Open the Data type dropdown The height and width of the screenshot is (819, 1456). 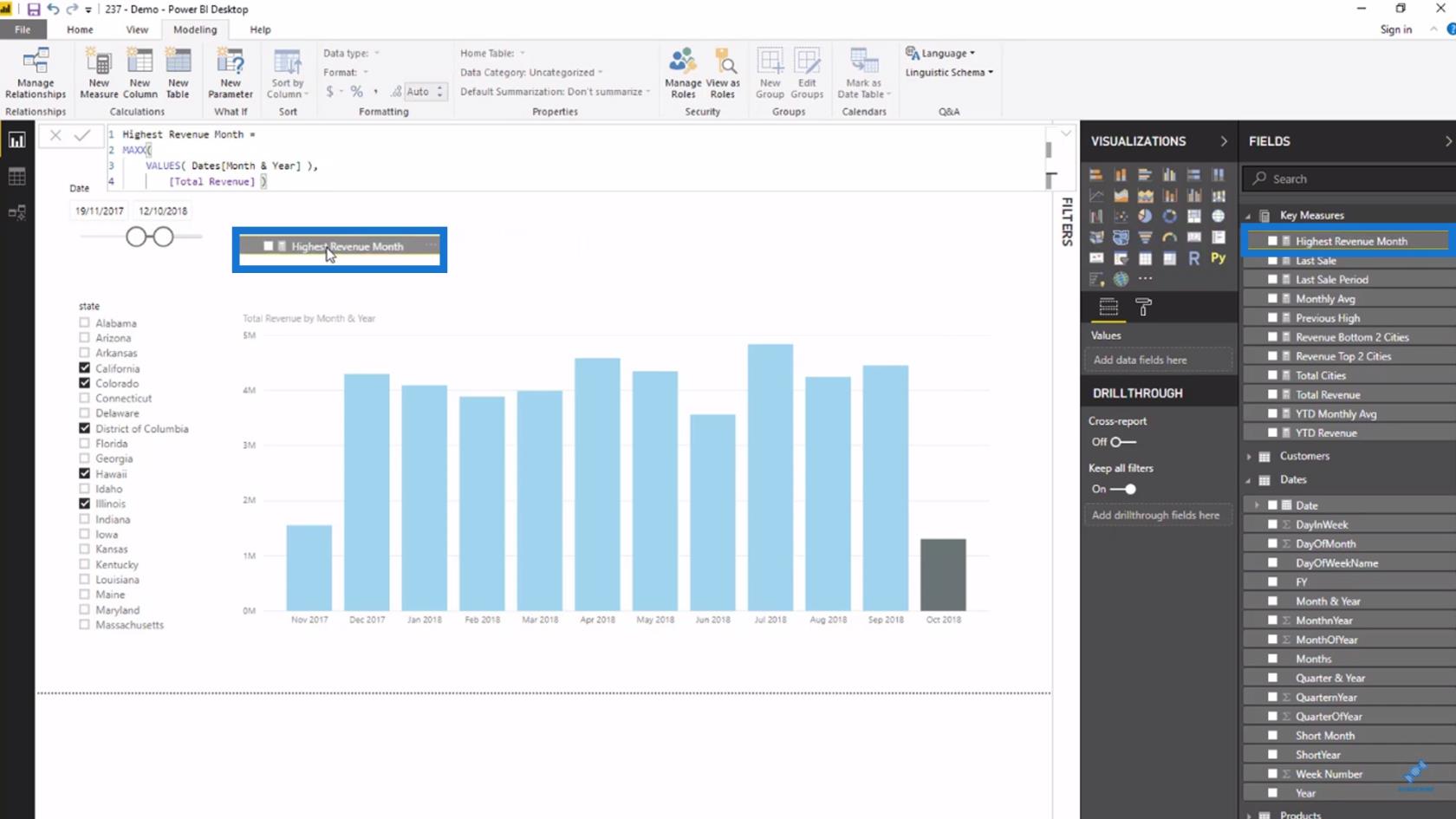coord(351,53)
